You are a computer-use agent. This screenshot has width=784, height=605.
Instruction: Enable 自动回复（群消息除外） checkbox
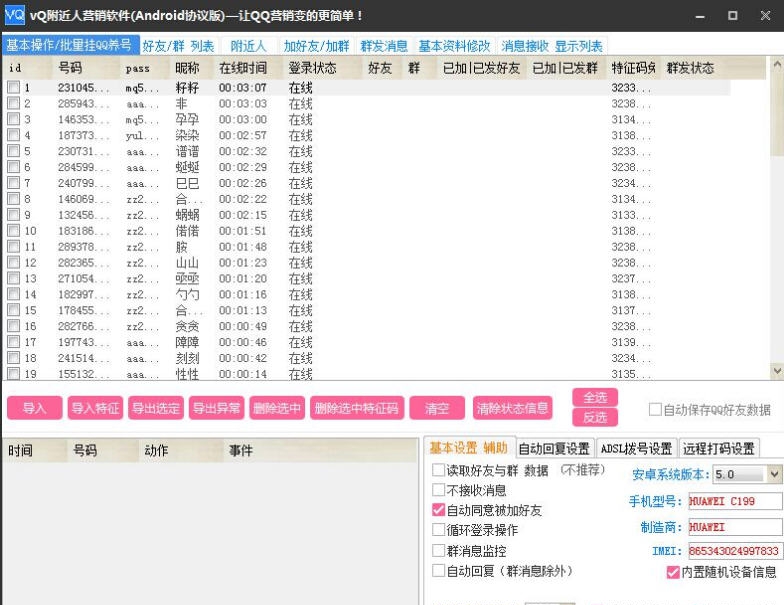(x=438, y=570)
